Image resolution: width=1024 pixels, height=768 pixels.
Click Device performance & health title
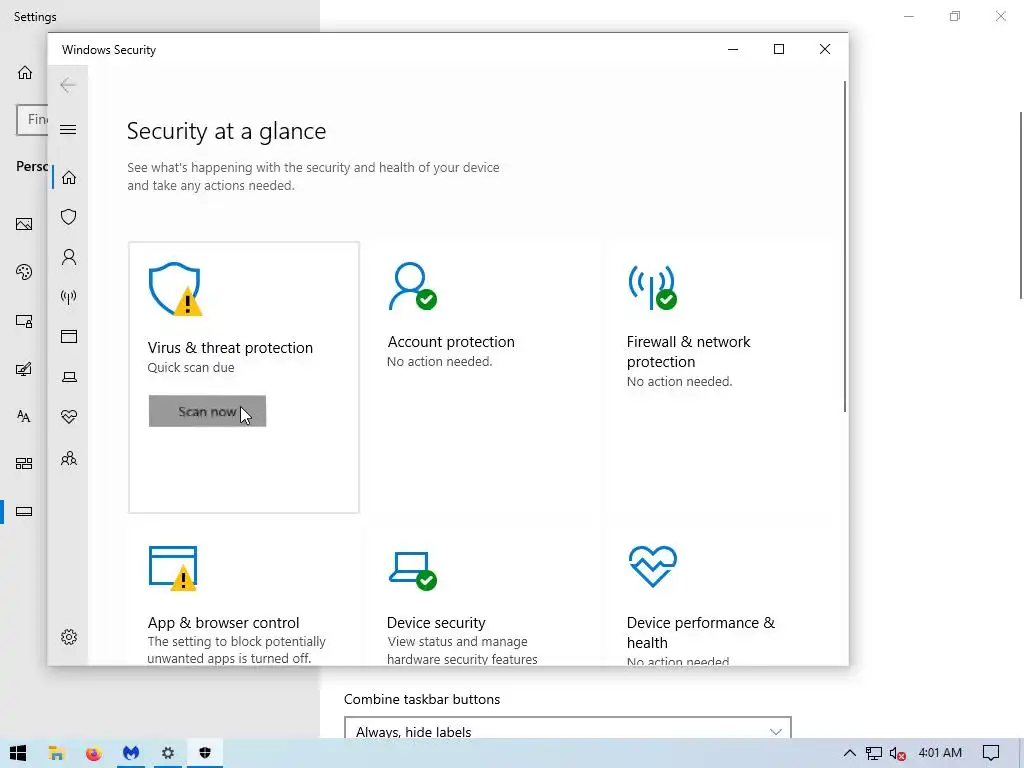[x=701, y=632]
